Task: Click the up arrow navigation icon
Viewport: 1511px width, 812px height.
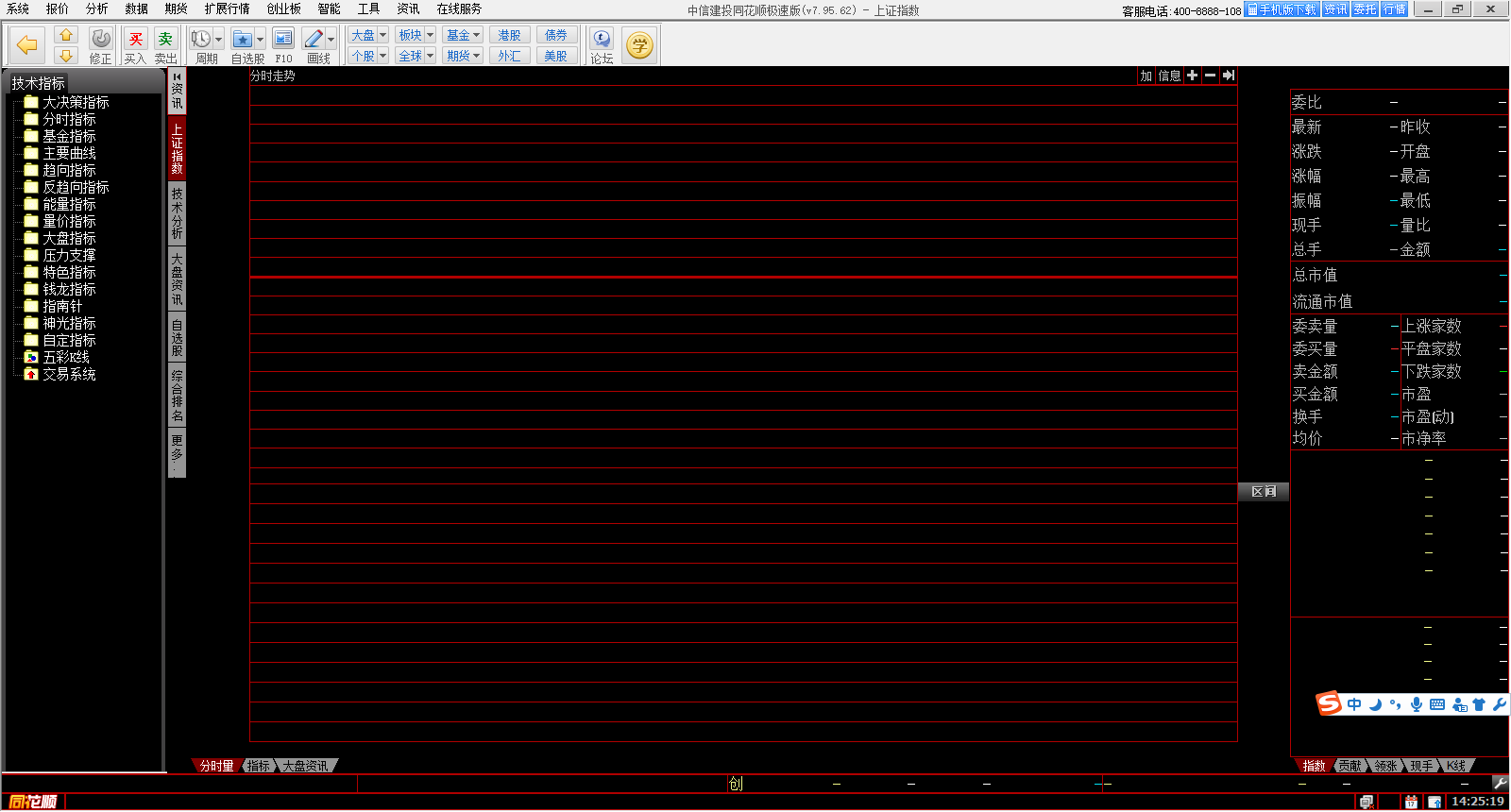Action: click(65, 35)
